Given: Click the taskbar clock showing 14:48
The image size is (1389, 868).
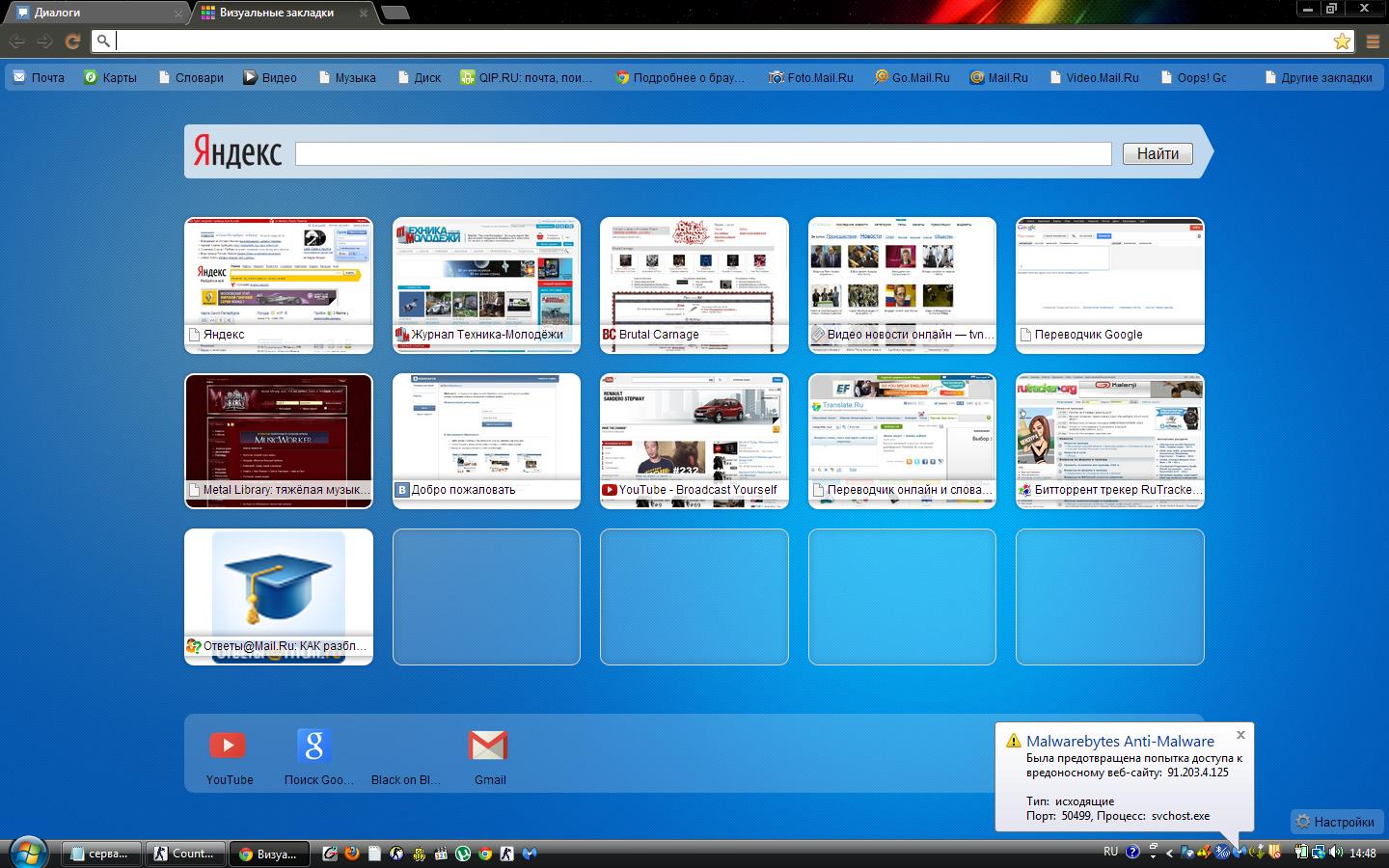Looking at the screenshot, I should click(x=1363, y=854).
